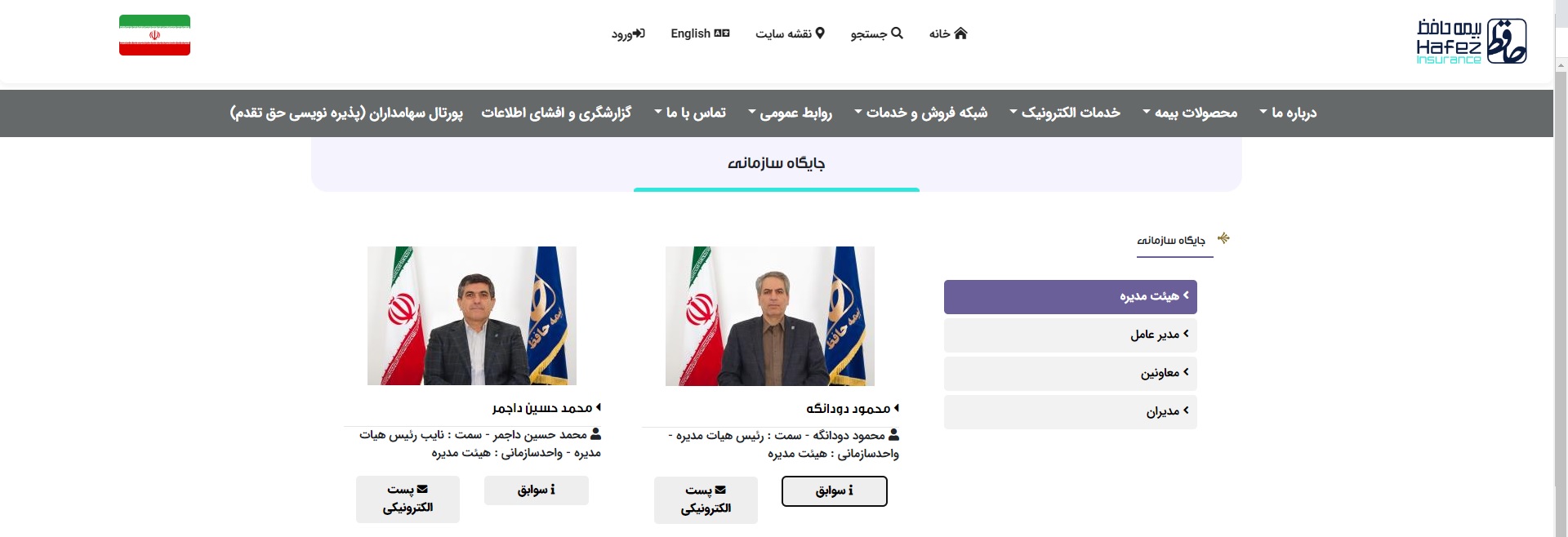The image size is (1568, 537).
Task: Click the arrow icon beside جایگاه سازمانی breadcrumb
Action: coord(1223,238)
